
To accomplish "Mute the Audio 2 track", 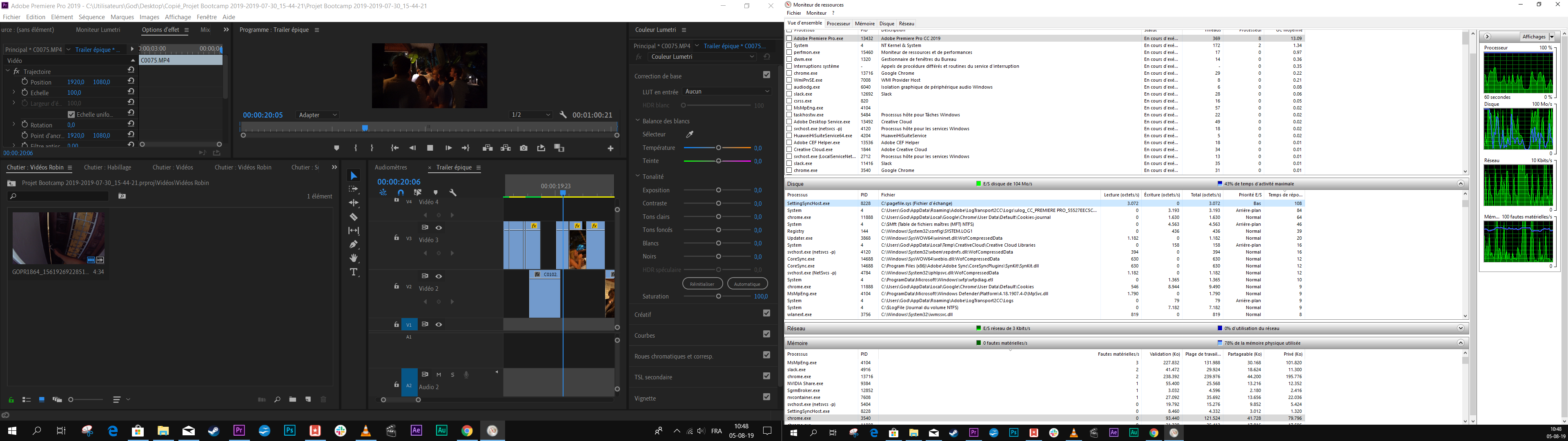I will pyautogui.click(x=438, y=374).
